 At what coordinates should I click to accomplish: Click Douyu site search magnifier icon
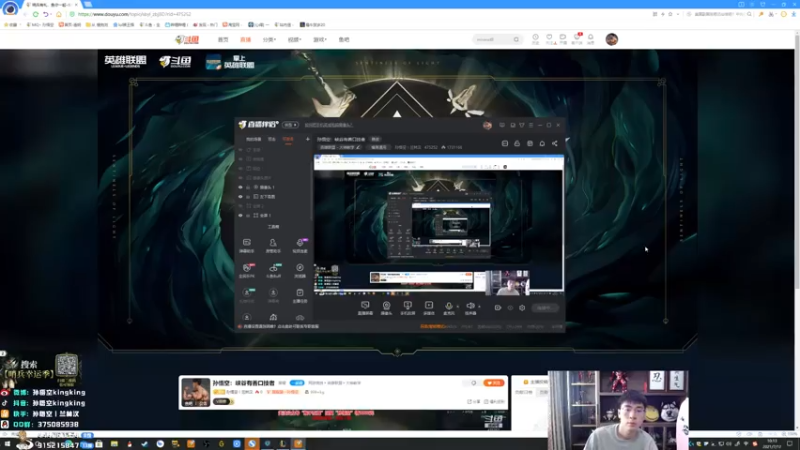pos(516,39)
